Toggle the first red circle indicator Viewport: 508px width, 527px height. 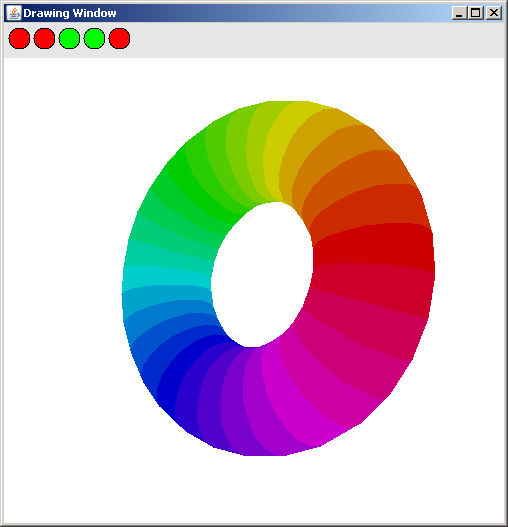[x=19, y=39]
